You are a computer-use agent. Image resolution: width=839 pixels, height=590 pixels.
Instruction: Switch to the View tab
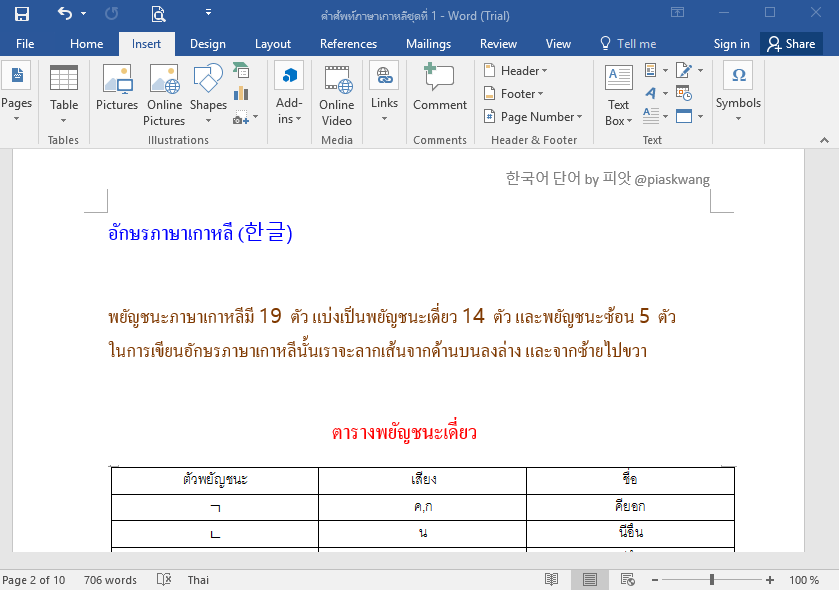558,44
